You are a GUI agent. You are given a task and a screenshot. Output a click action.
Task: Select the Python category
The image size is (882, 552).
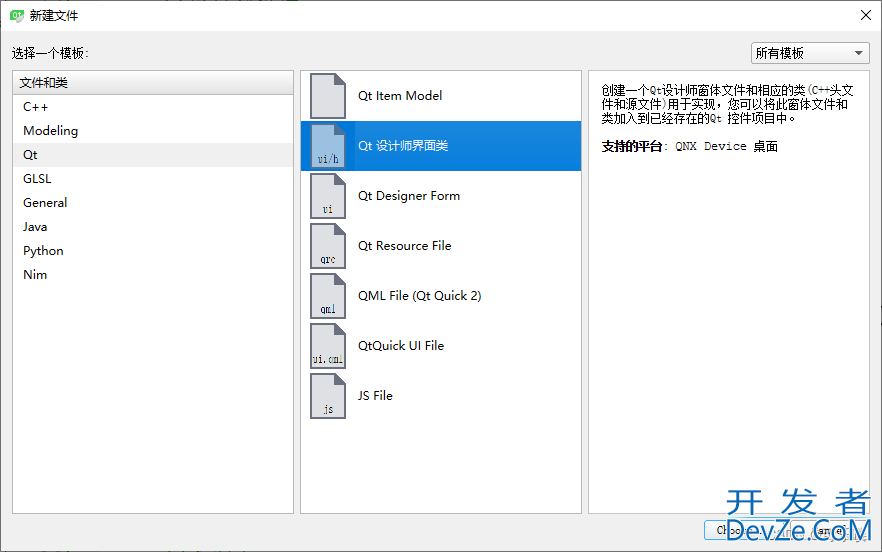pyautogui.click(x=152, y=251)
